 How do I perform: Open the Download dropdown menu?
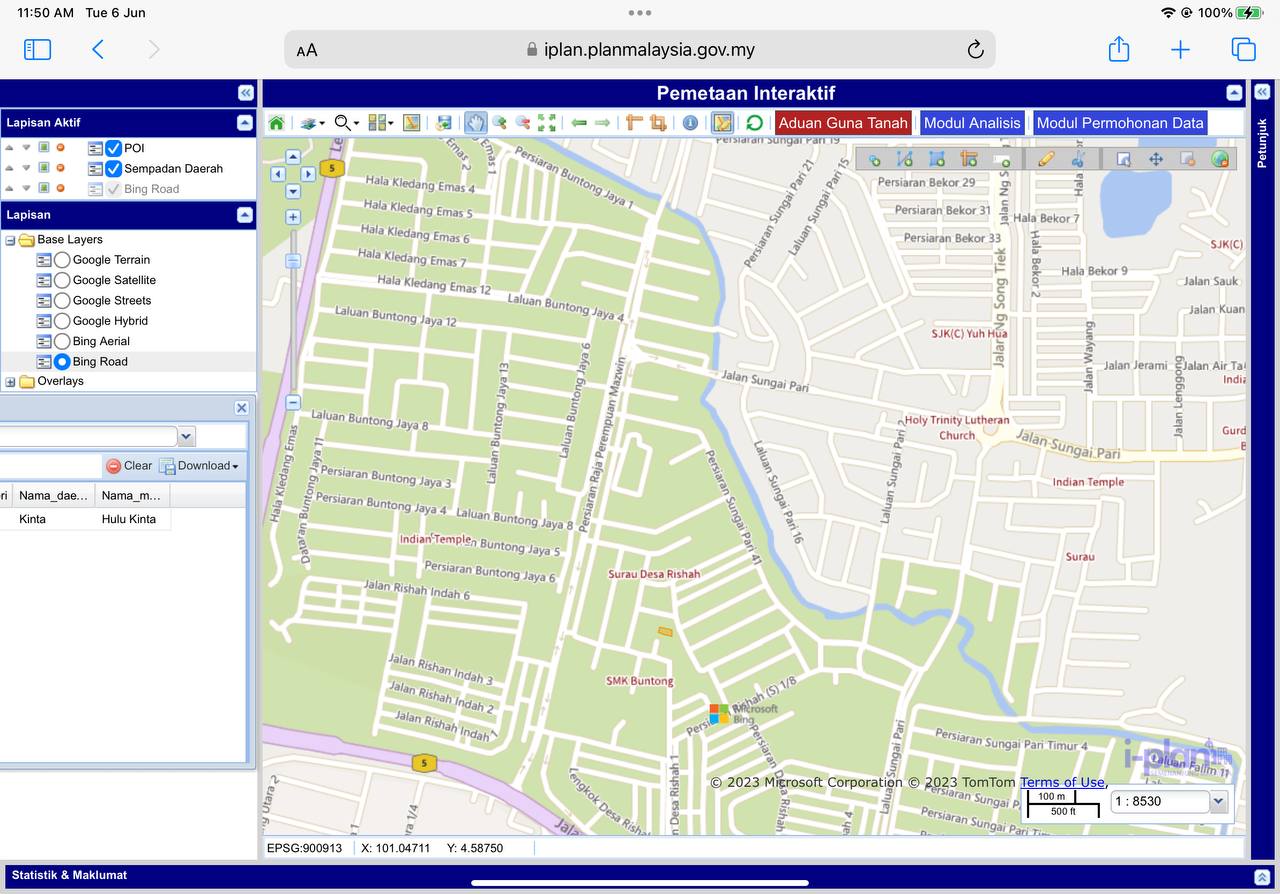point(201,466)
